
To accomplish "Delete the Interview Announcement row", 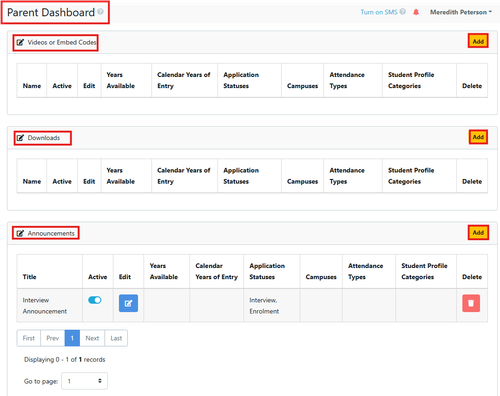I will coord(471,303).
